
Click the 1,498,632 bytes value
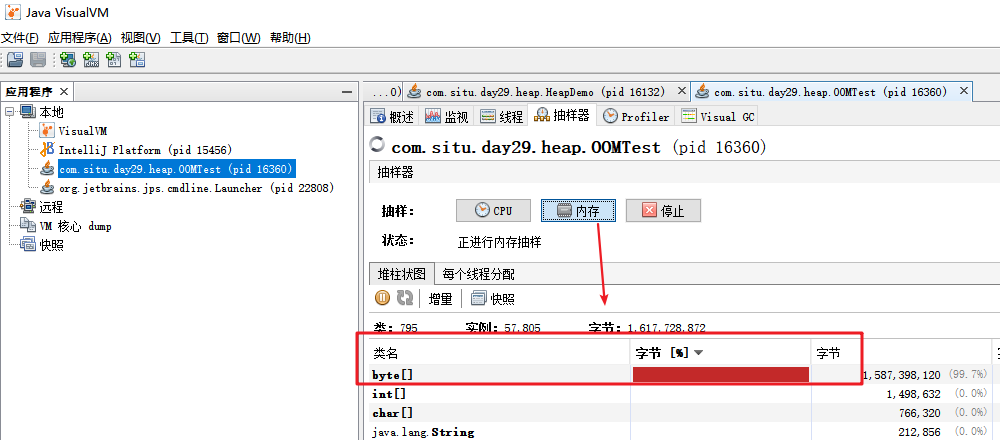(x=915, y=394)
